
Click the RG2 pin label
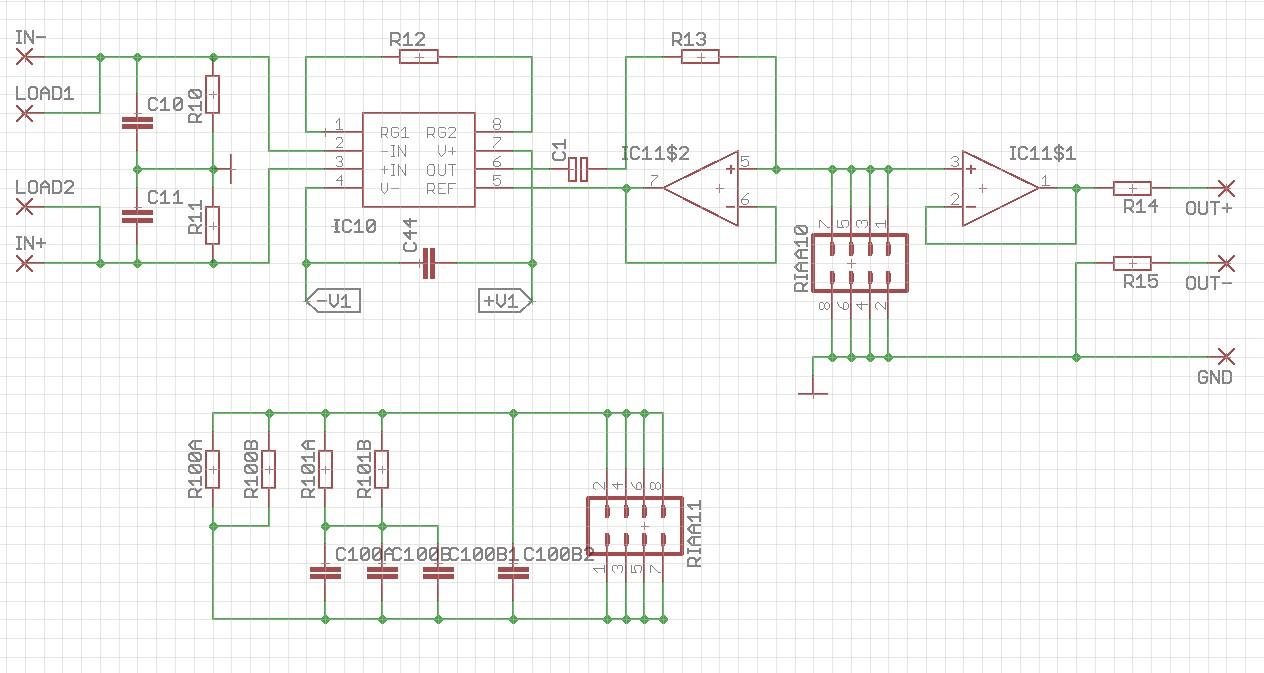pos(441,133)
